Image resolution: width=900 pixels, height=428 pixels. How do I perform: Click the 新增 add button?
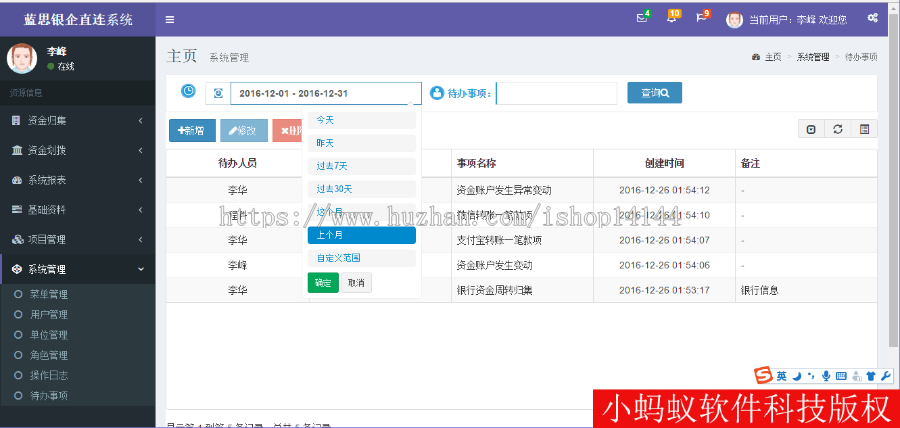coord(192,131)
